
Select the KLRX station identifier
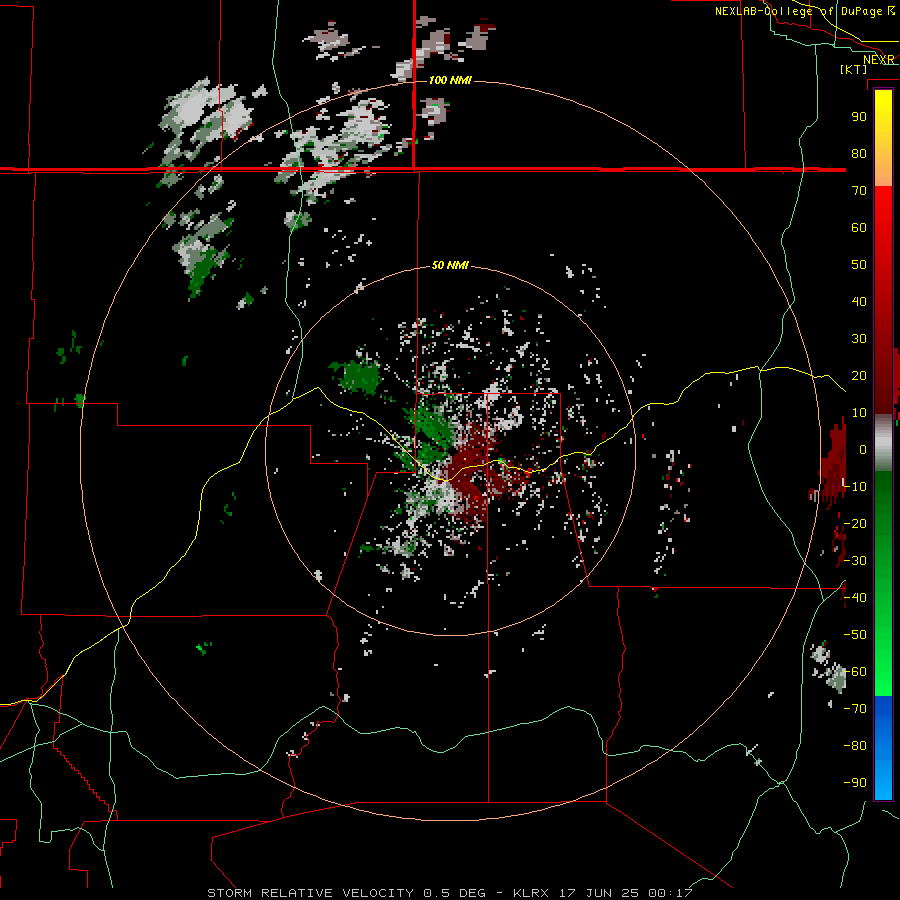pos(531,893)
